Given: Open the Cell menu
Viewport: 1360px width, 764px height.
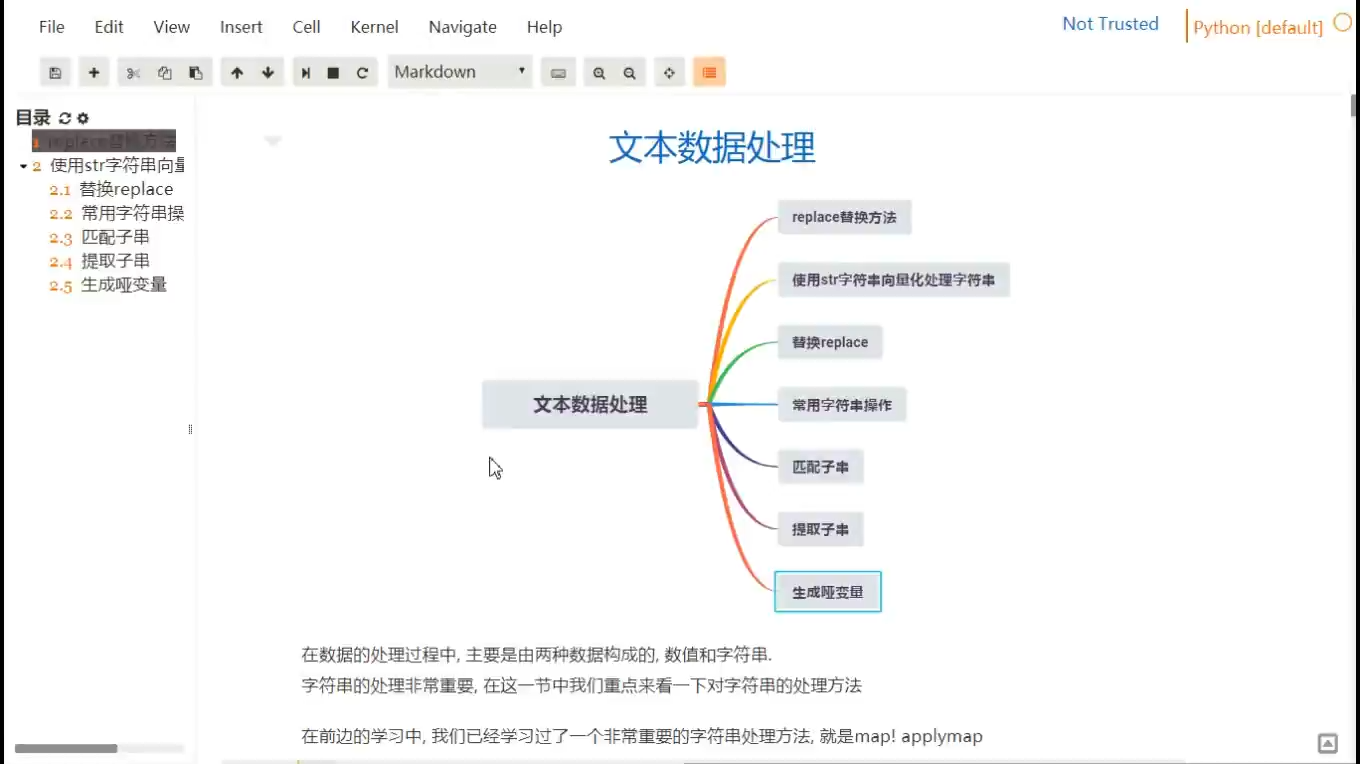Looking at the screenshot, I should 306,27.
